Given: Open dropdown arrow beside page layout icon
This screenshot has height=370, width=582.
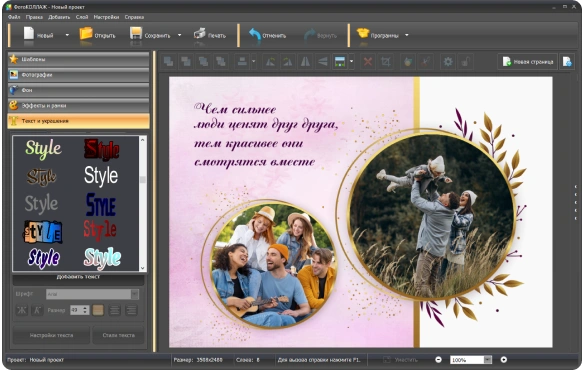Looking at the screenshot, I should pyautogui.click(x=352, y=61).
